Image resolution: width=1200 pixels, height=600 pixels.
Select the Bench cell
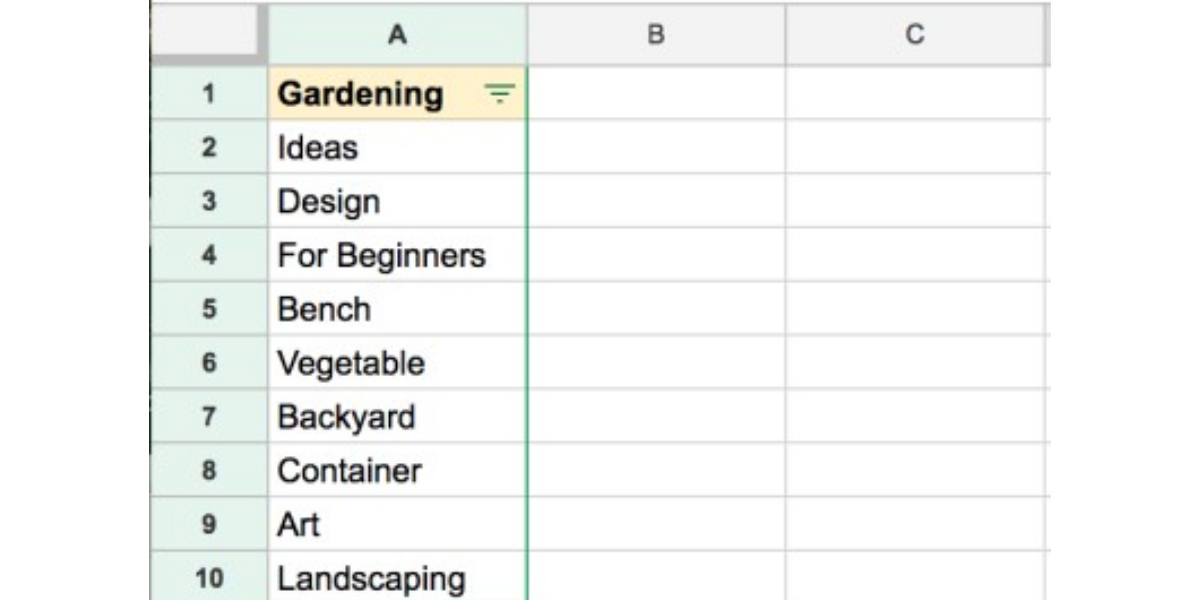[397, 309]
